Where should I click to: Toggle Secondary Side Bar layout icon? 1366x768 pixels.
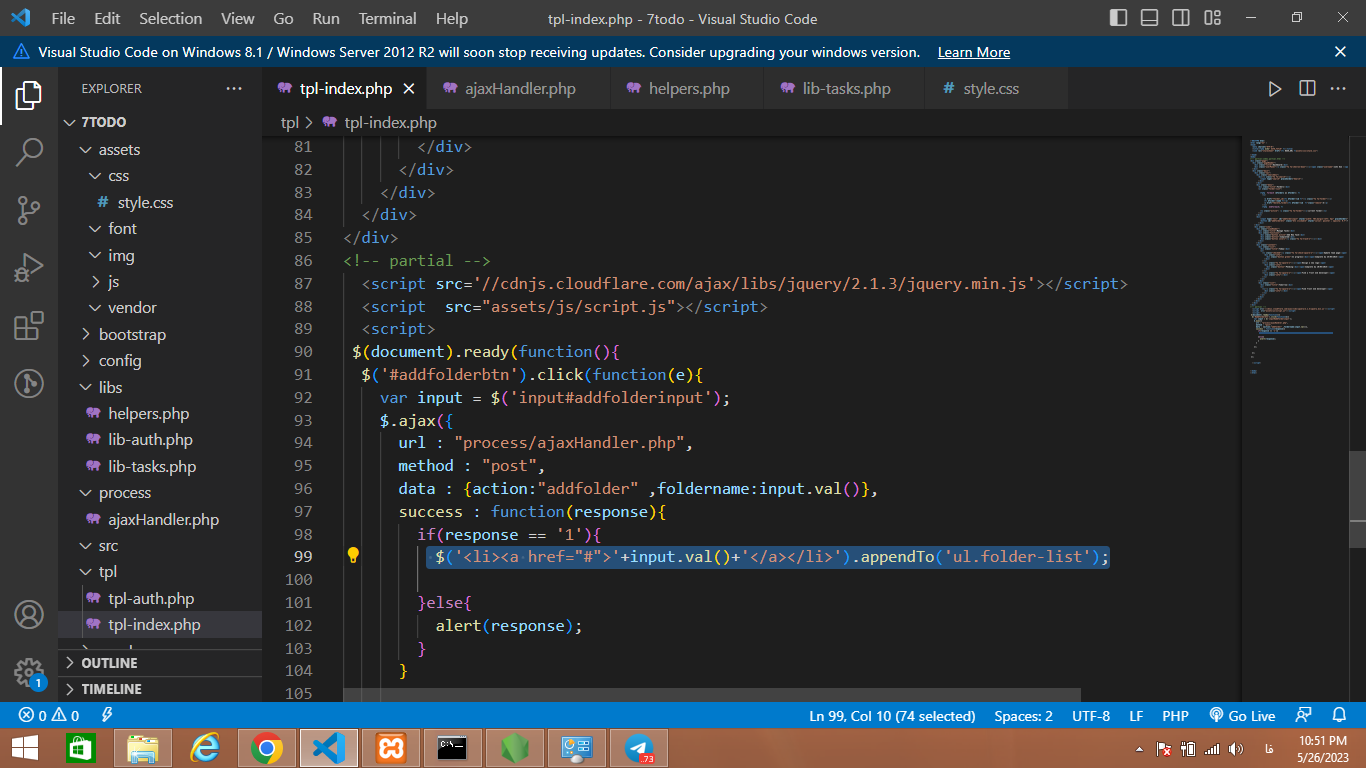(1181, 18)
